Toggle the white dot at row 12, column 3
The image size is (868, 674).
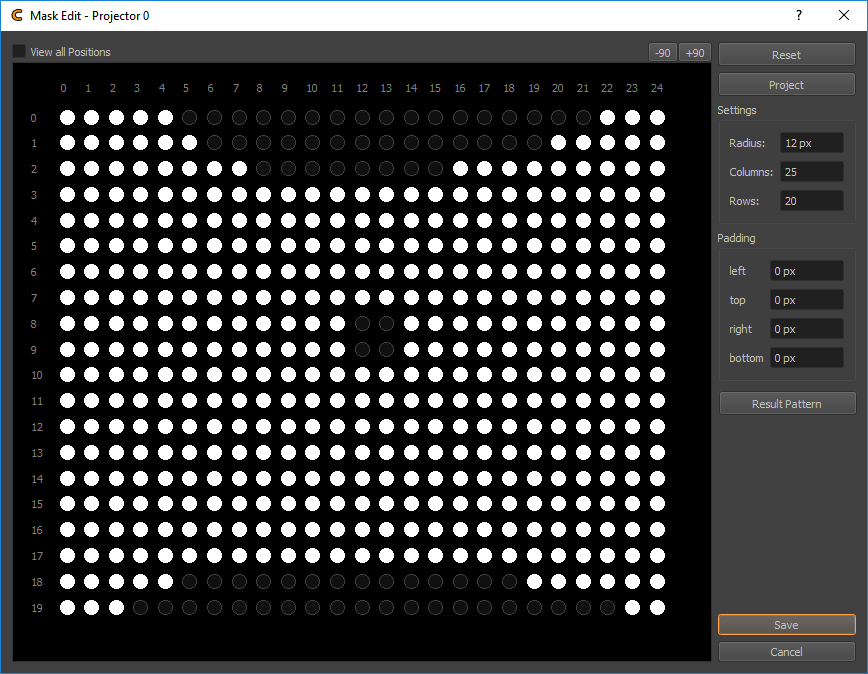point(141,427)
